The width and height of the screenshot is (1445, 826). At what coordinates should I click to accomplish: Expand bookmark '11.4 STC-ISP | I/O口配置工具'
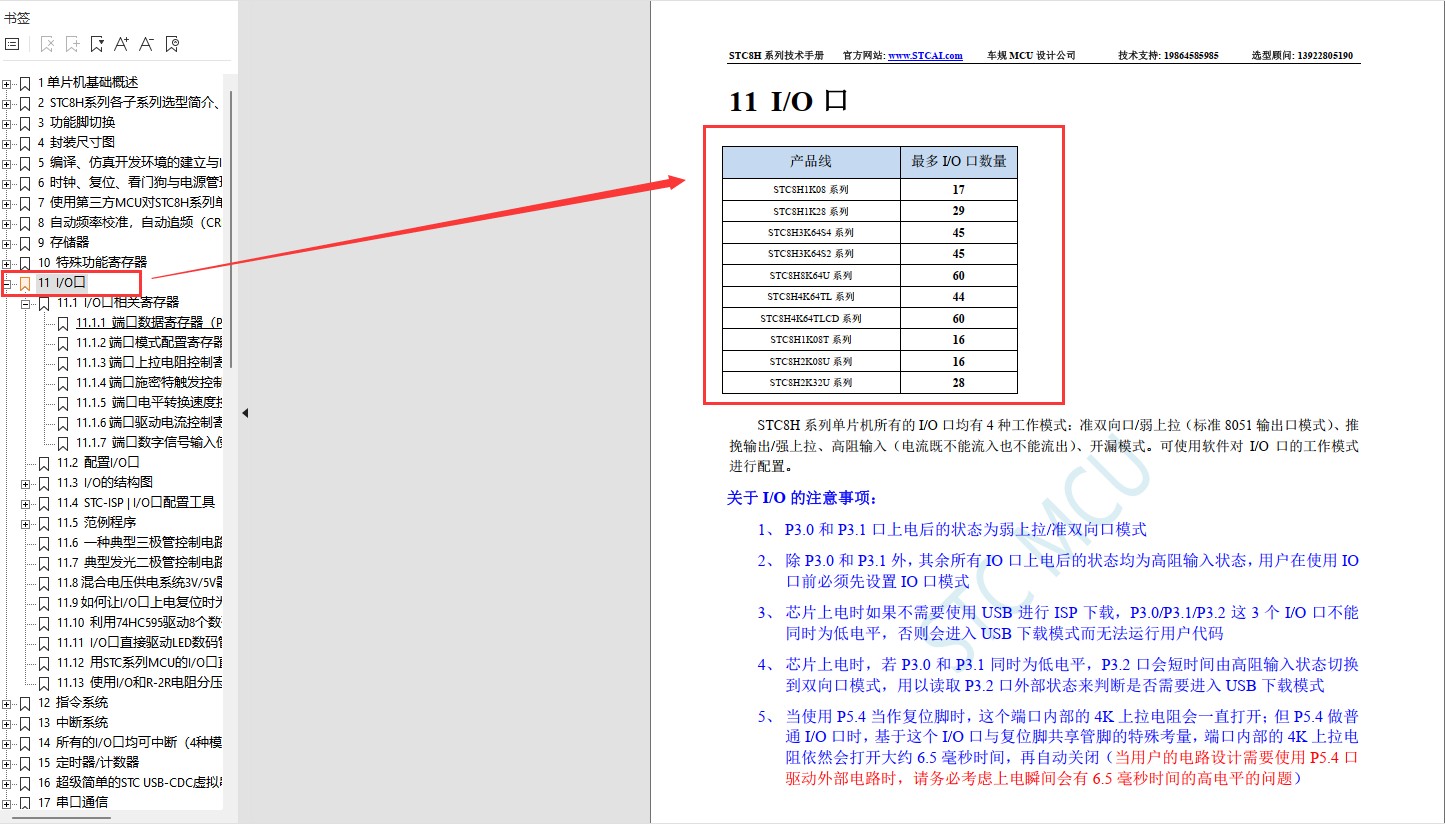[x=26, y=503]
